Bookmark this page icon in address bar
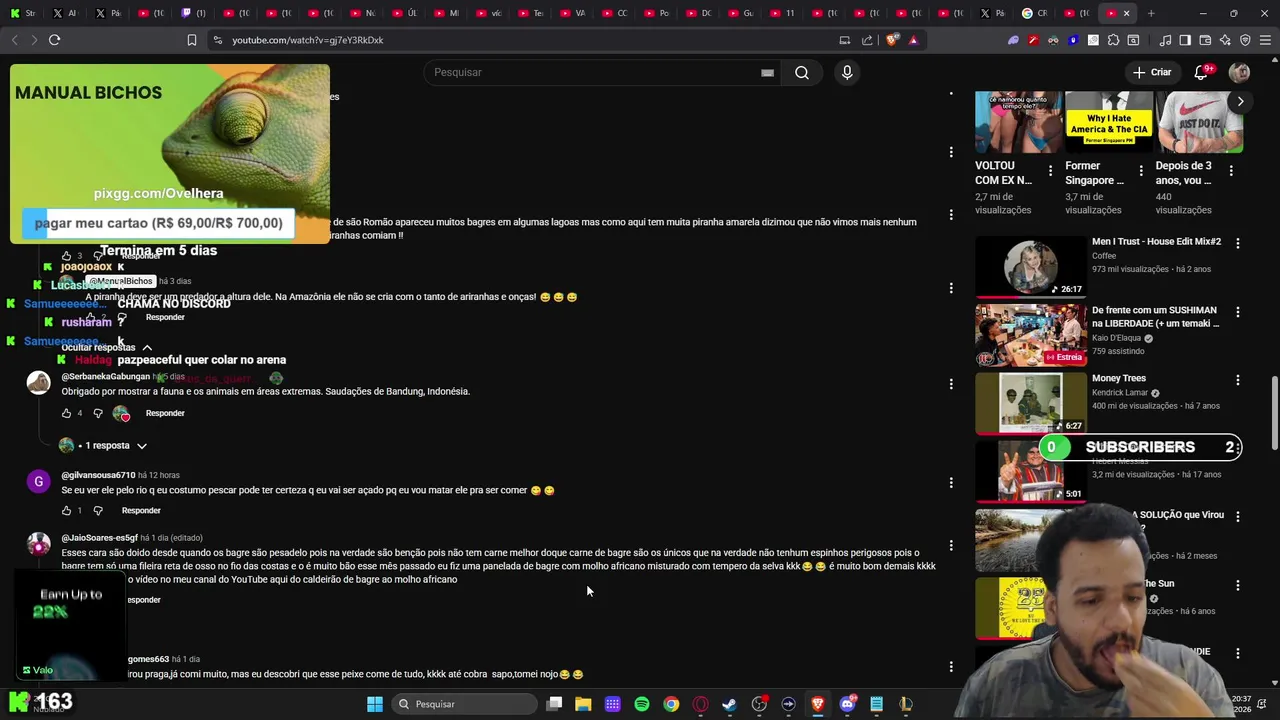 pyautogui.click(x=192, y=40)
